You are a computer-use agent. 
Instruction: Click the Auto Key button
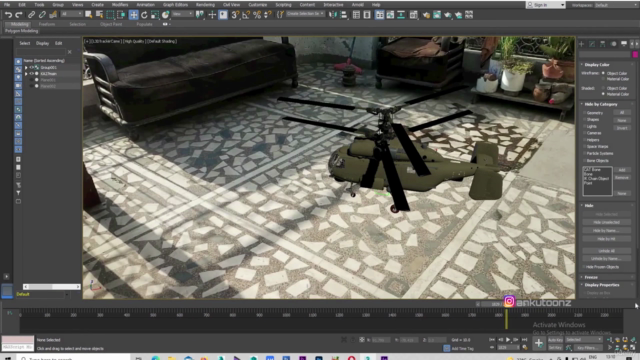(x=555, y=340)
